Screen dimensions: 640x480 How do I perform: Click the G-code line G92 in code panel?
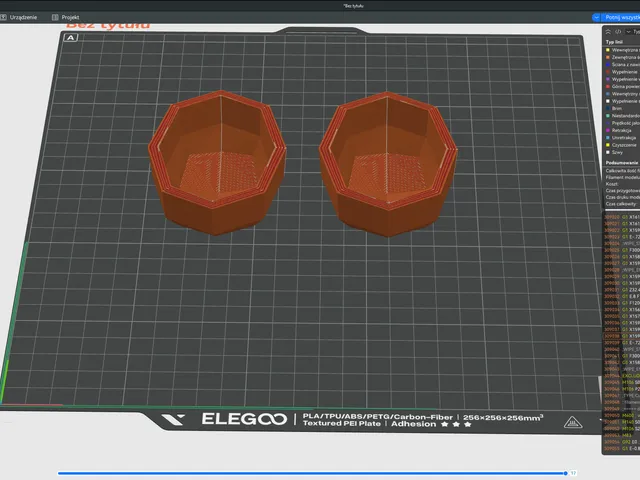[622, 442]
